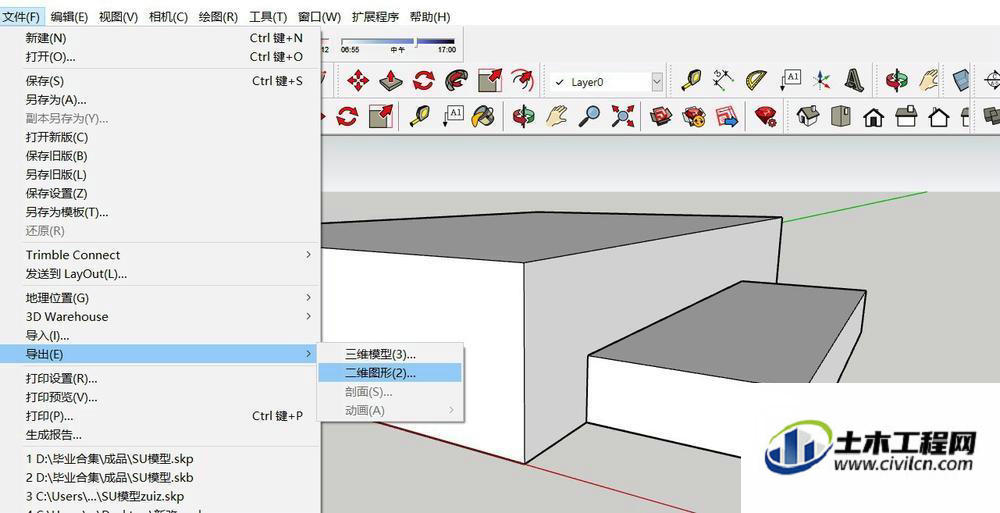Open the 编辑(E) menu
Image resolution: width=1000 pixels, height=513 pixels.
tap(69, 17)
